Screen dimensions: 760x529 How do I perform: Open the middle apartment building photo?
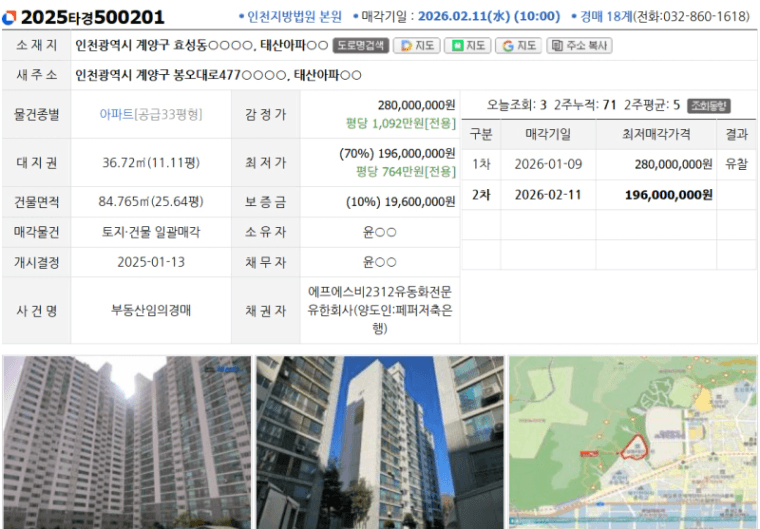[379, 442]
